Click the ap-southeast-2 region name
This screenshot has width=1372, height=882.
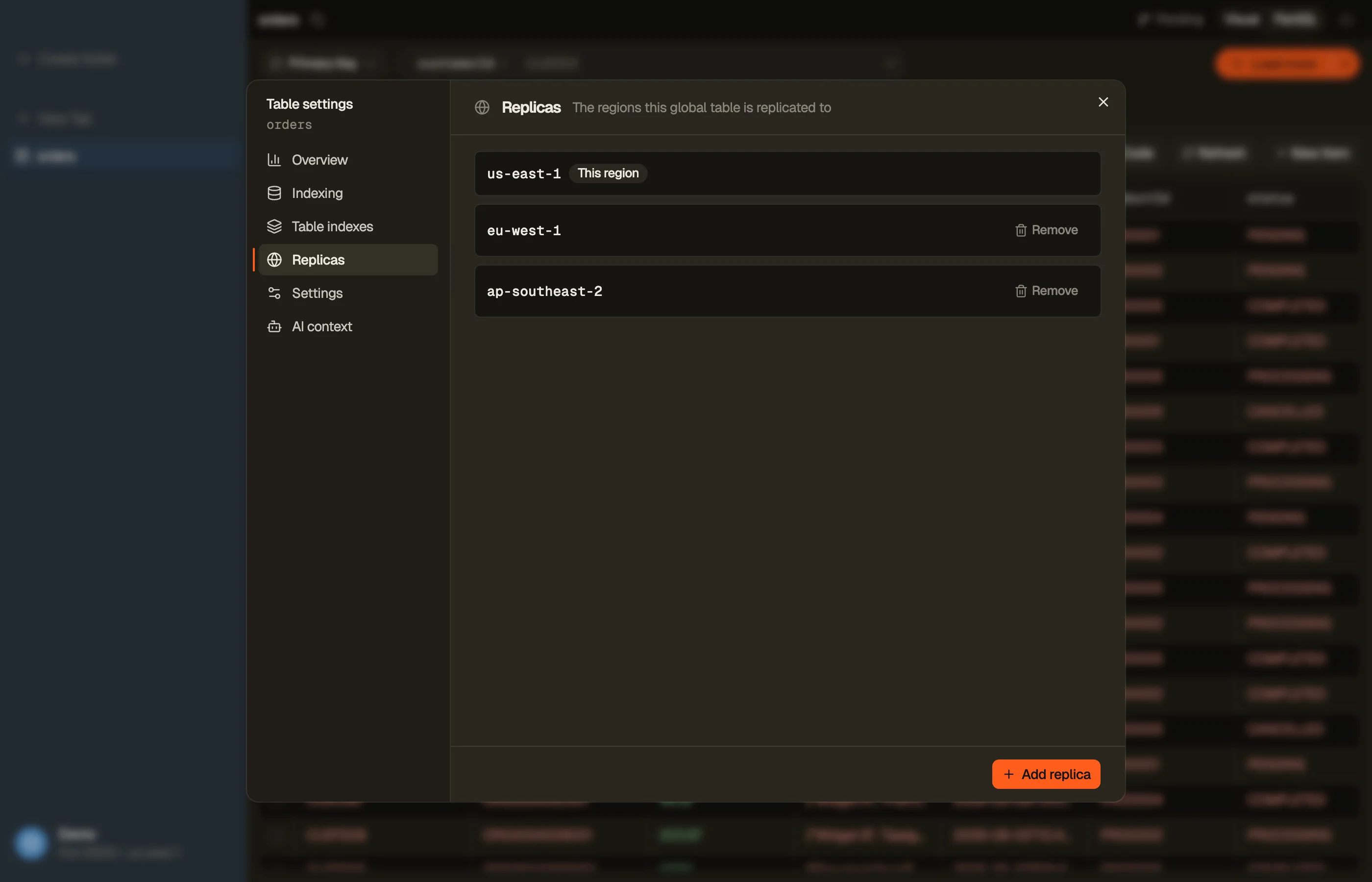click(x=544, y=291)
